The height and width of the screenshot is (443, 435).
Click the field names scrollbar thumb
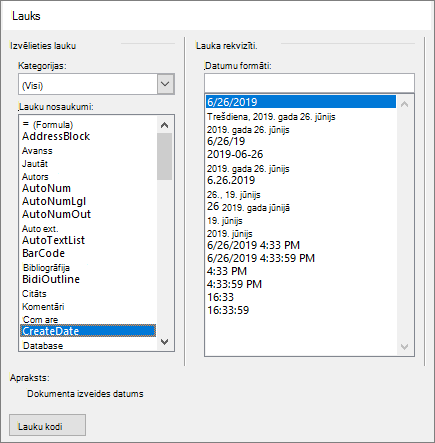[x=164, y=157]
